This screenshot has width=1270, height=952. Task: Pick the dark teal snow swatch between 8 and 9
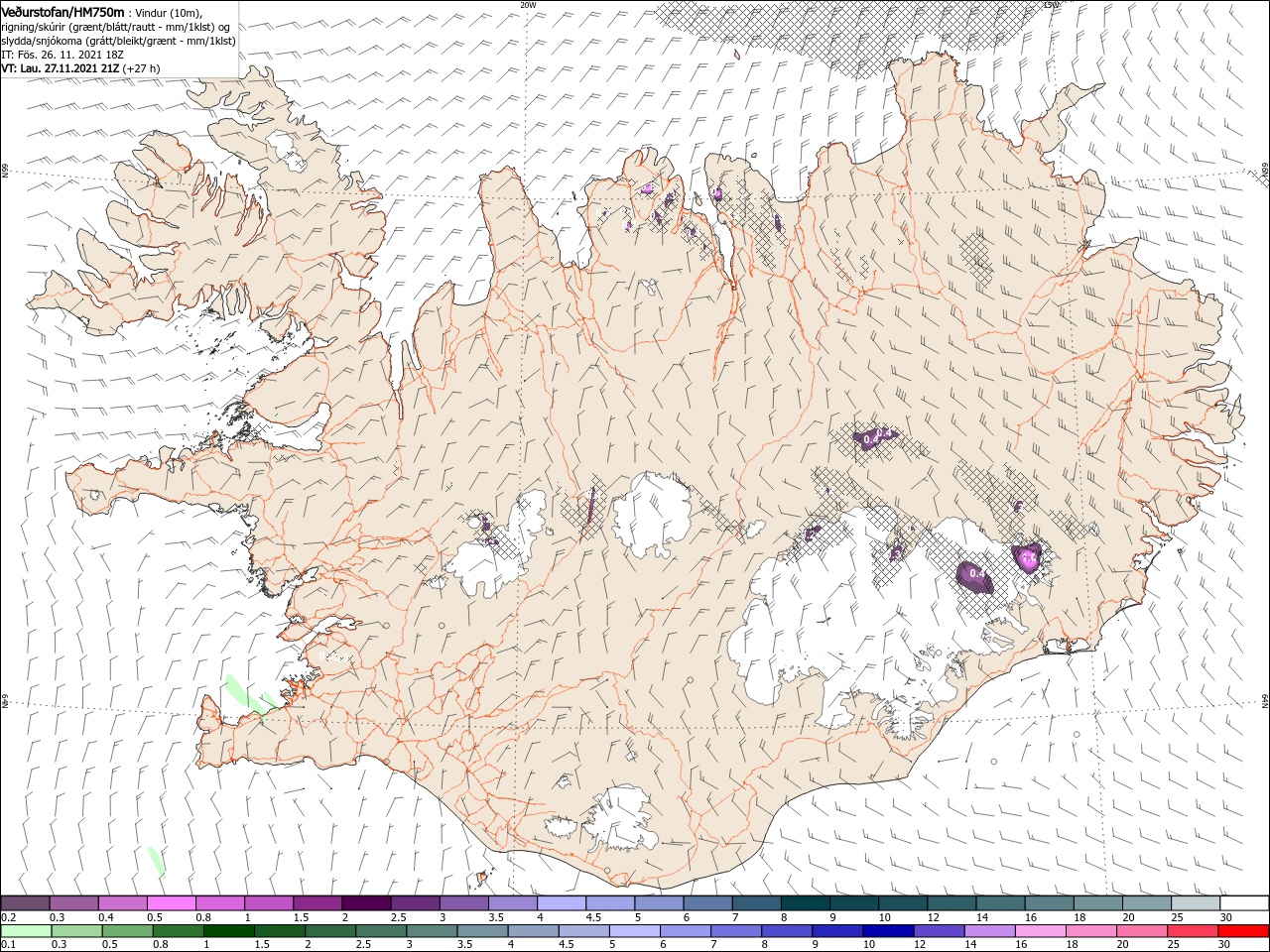806,903
